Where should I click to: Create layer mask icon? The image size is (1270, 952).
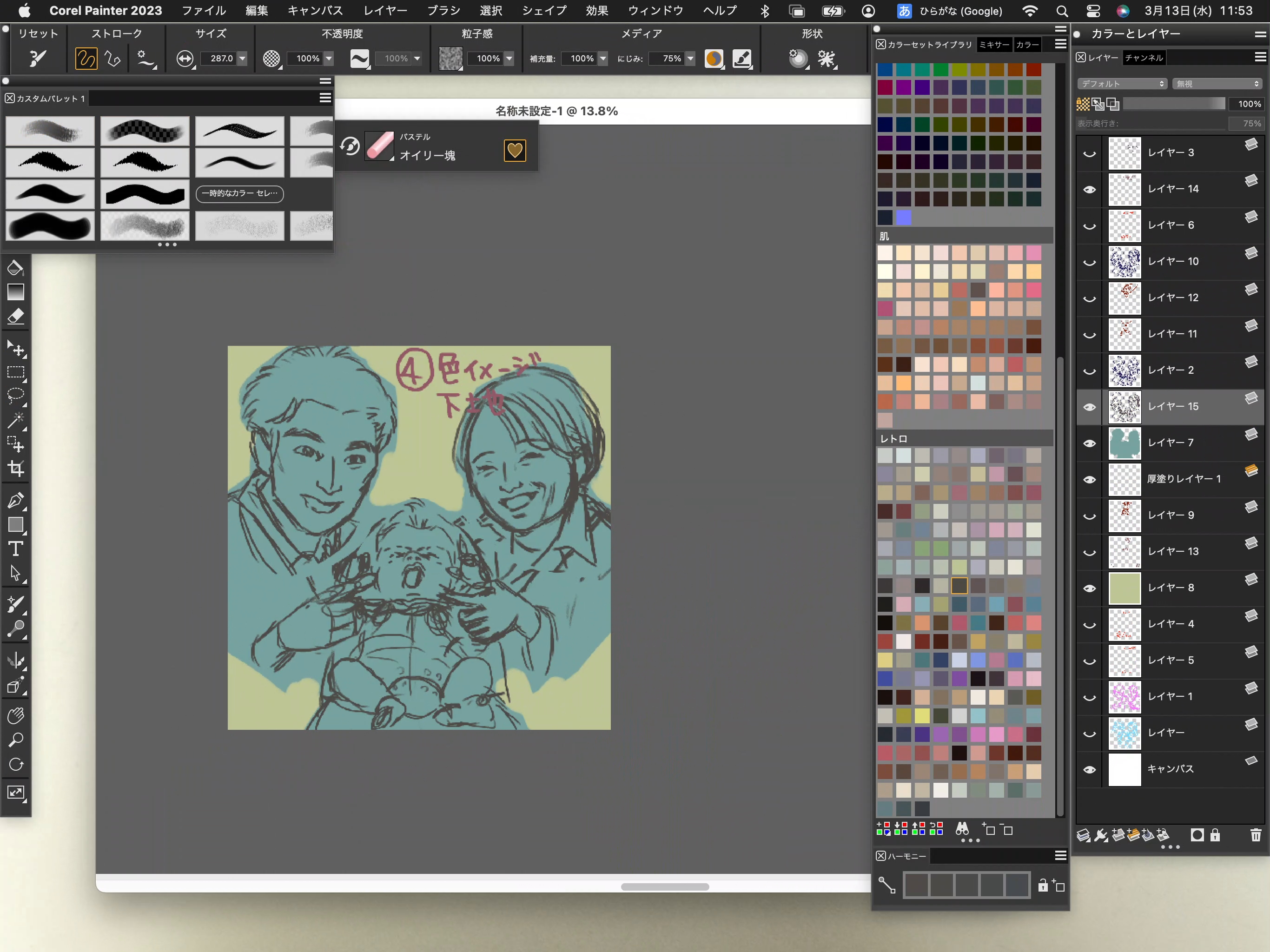click(1197, 834)
